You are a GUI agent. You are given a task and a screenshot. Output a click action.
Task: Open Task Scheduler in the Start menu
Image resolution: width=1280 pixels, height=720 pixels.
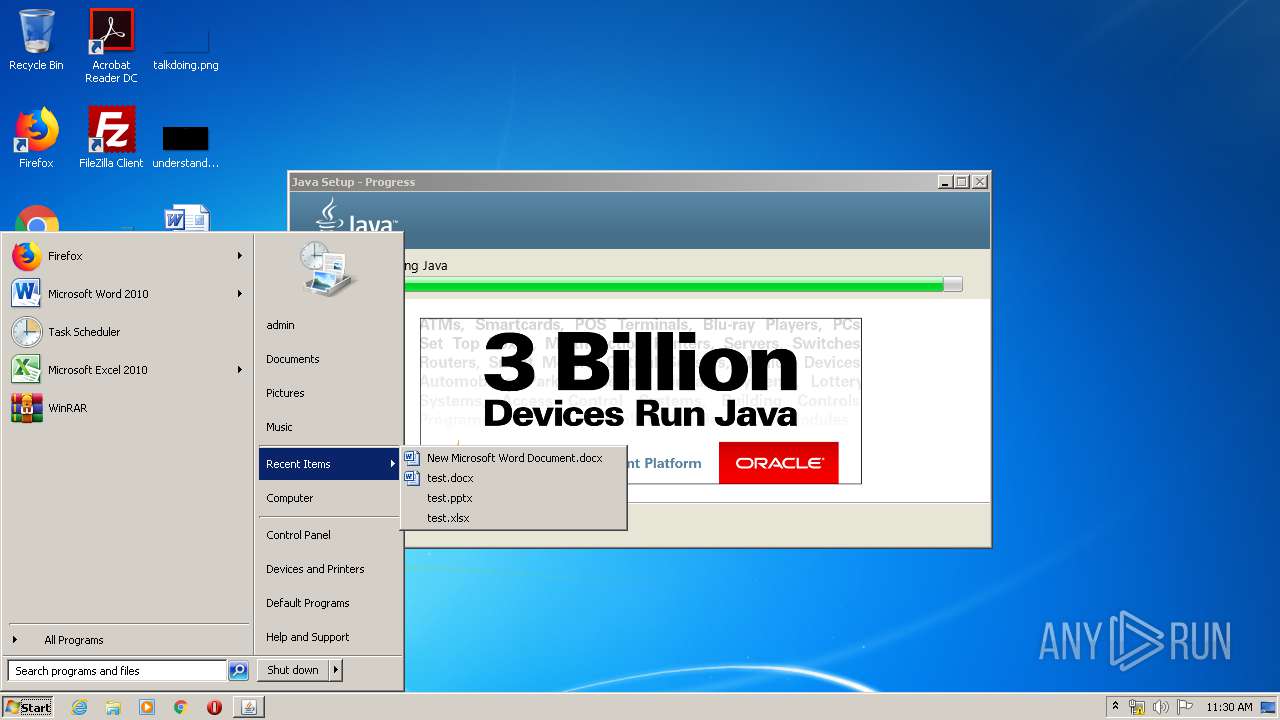tap(127, 332)
